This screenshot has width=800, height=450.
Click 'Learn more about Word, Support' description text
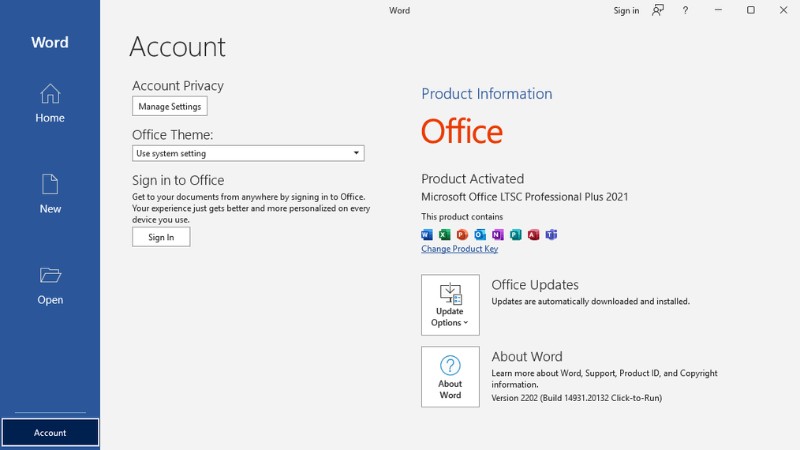point(605,379)
